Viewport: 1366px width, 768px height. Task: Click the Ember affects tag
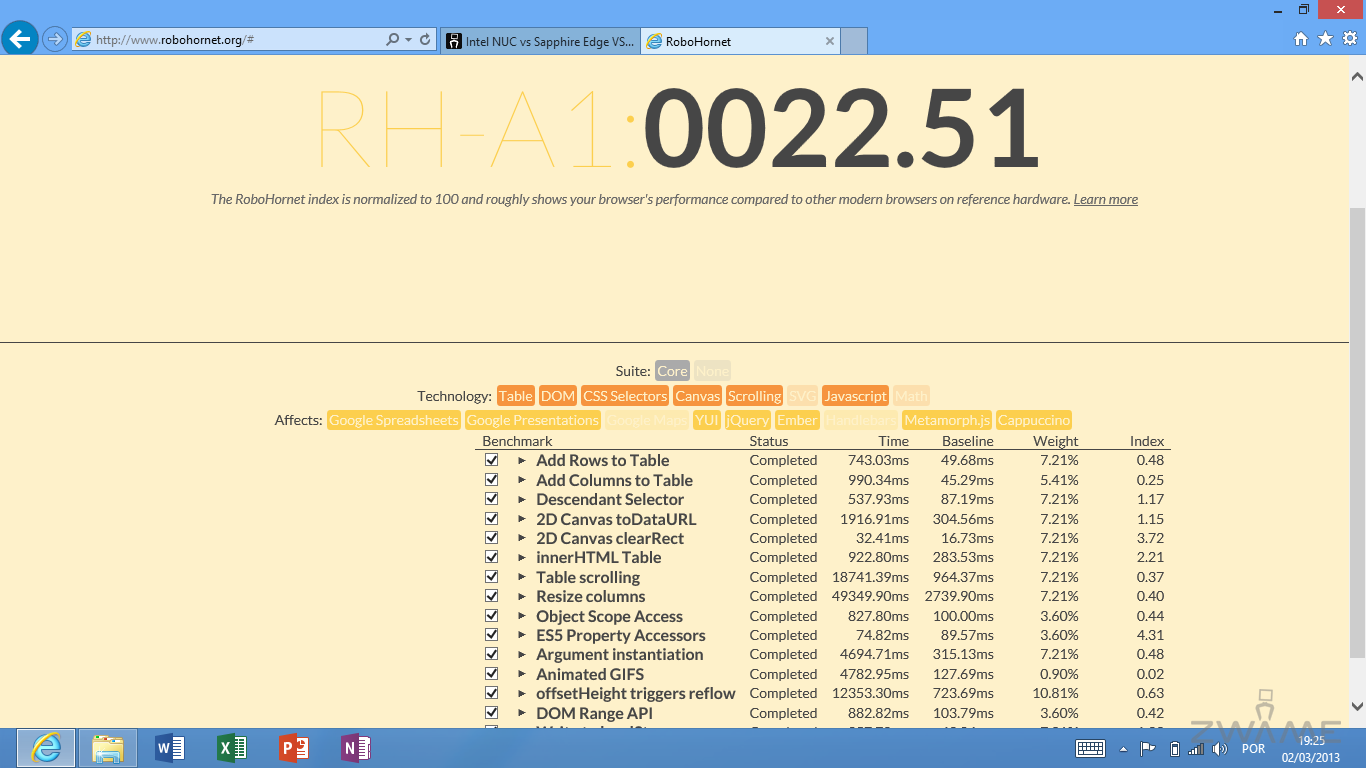tap(797, 420)
